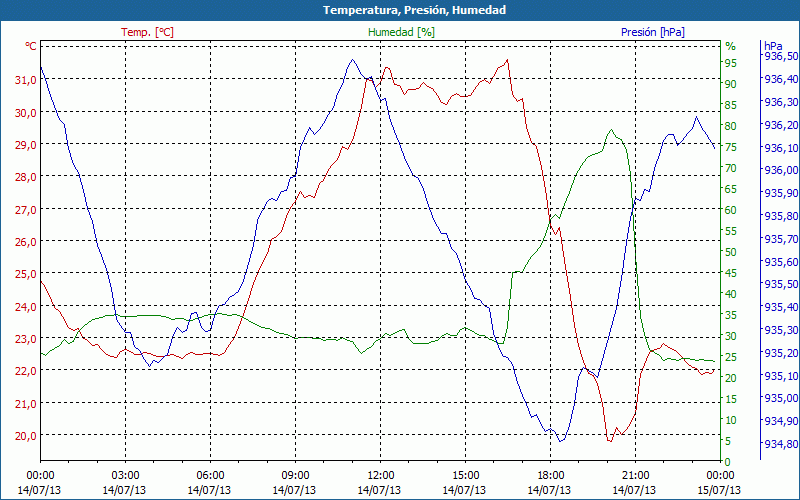Click the '18:00' time axis label

coord(551,476)
